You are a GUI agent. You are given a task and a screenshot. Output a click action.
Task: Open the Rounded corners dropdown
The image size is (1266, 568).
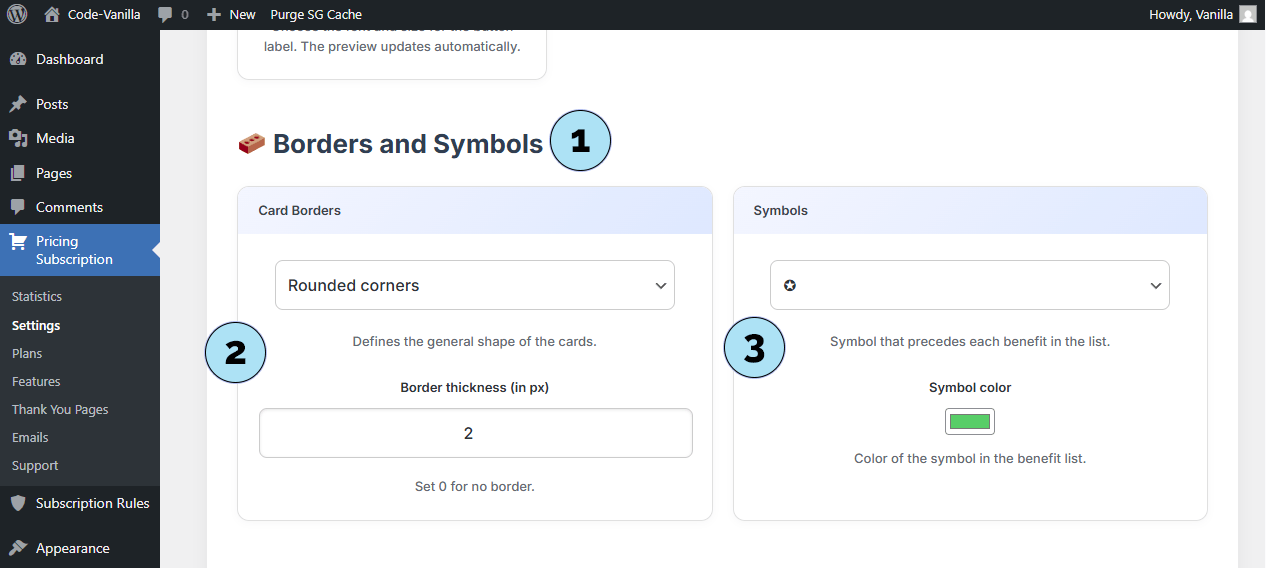click(x=474, y=285)
